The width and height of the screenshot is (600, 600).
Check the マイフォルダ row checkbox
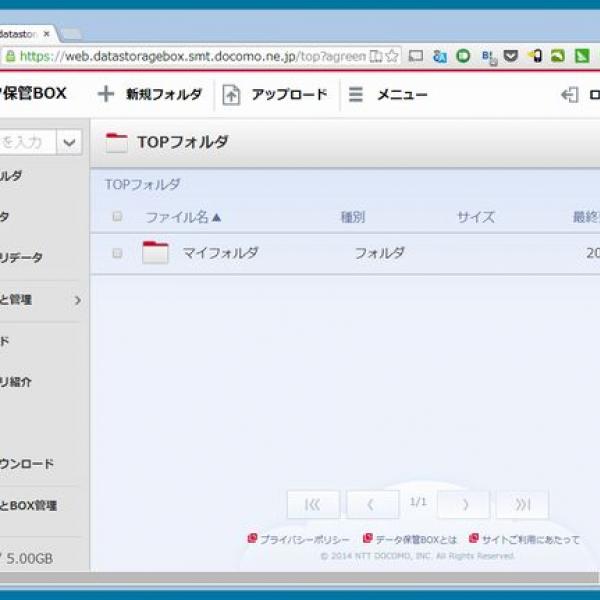click(117, 253)
